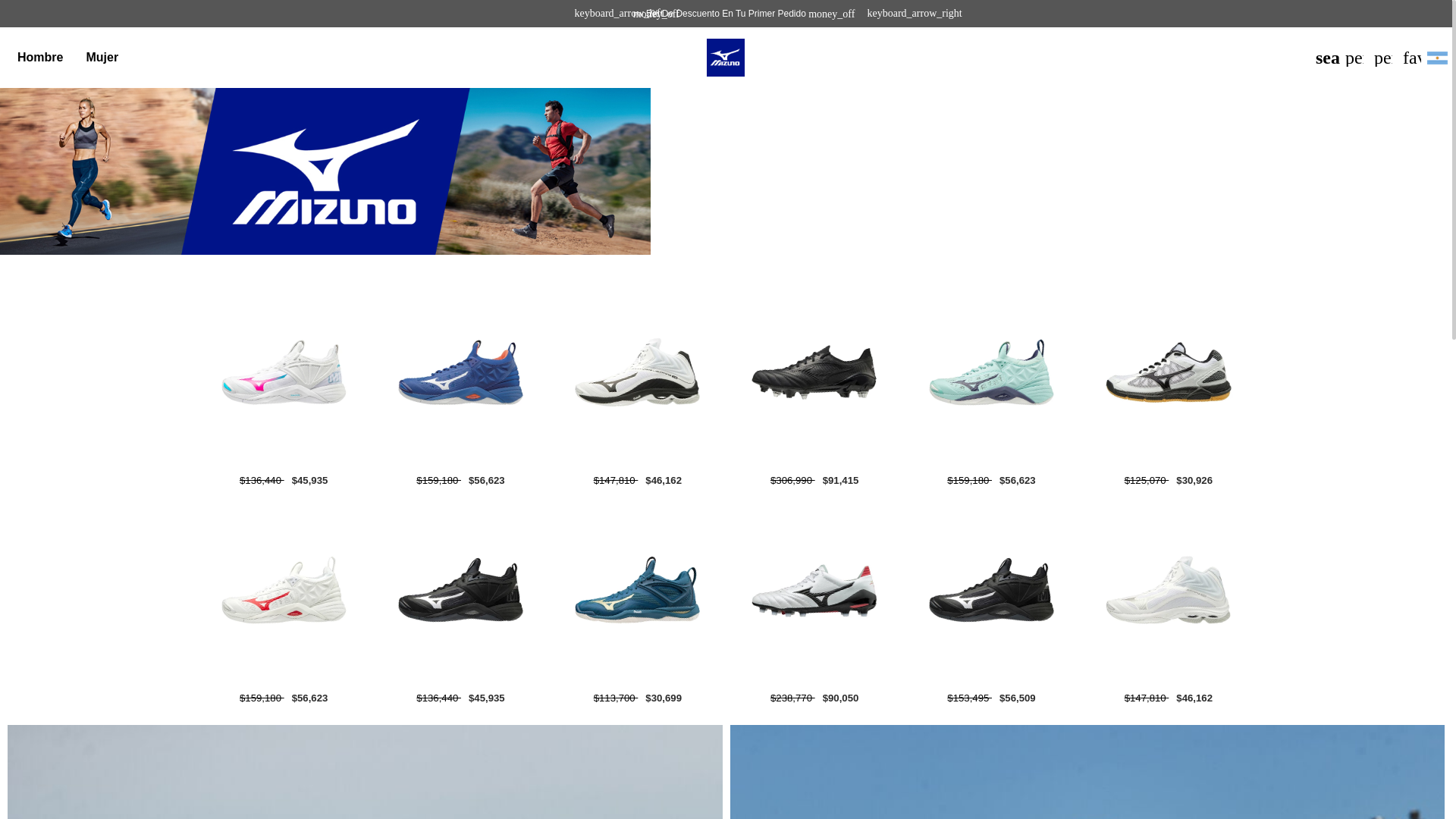Click price $56,509 under black shoe
The image size is (1456, 819).
point(1017,698)
